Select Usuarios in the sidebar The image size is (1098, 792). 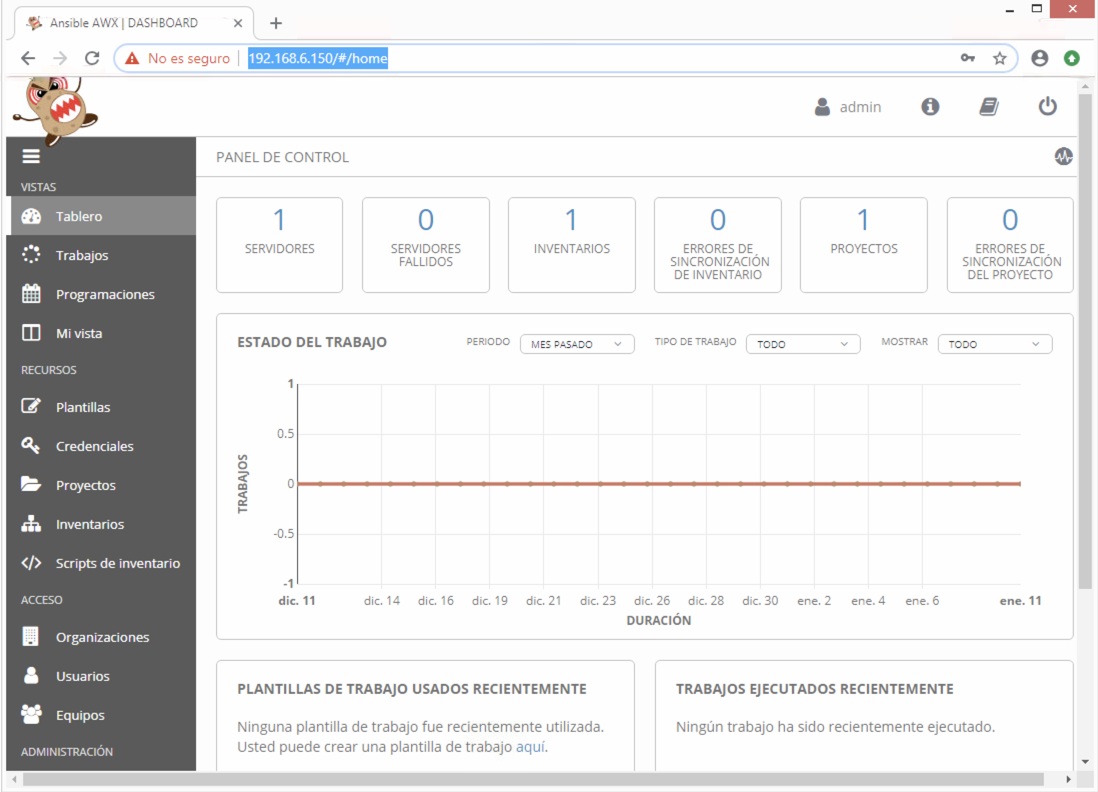pyautogui.click(x=102, y=676)
